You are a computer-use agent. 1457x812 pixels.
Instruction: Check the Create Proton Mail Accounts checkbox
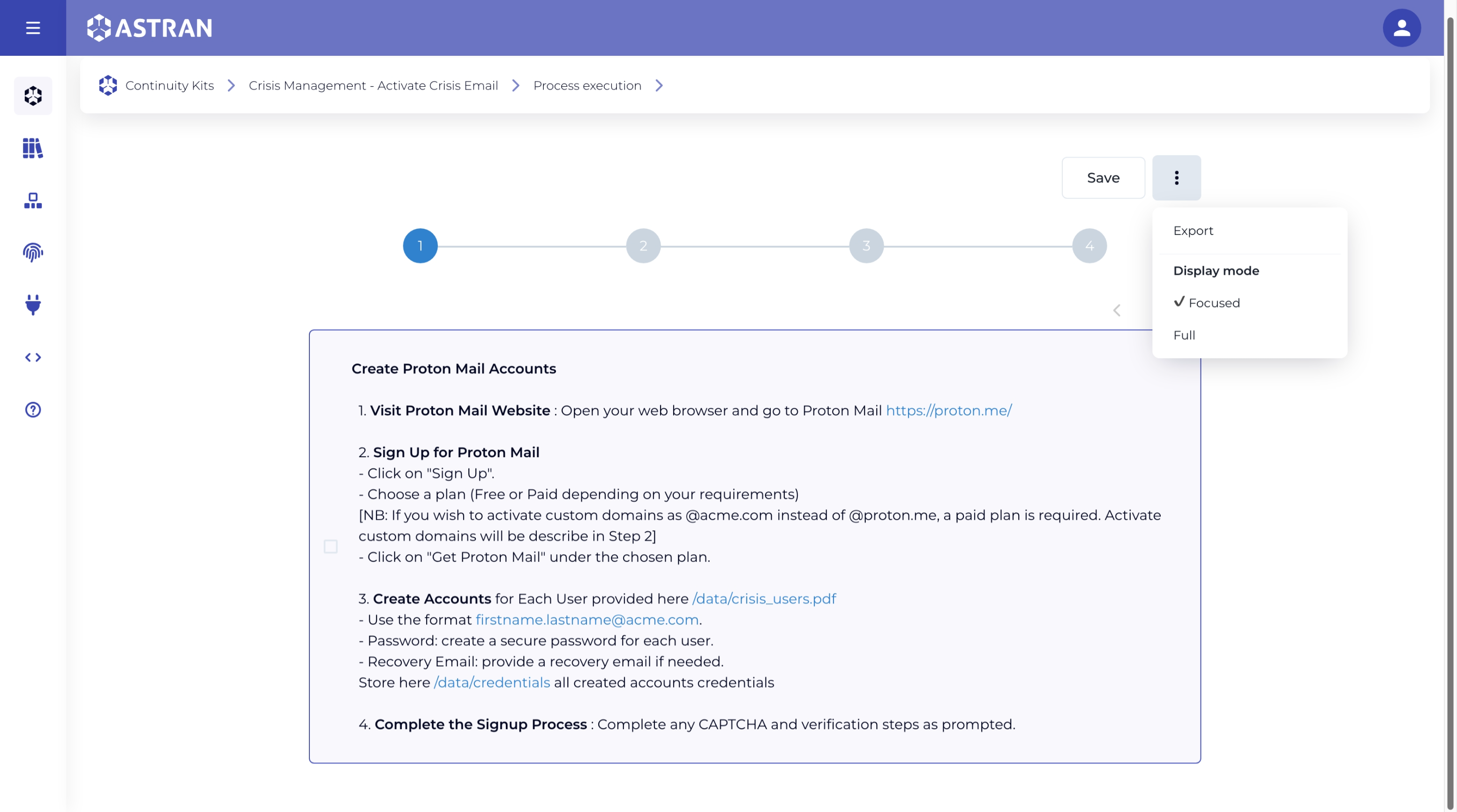[x=330, y=546]
